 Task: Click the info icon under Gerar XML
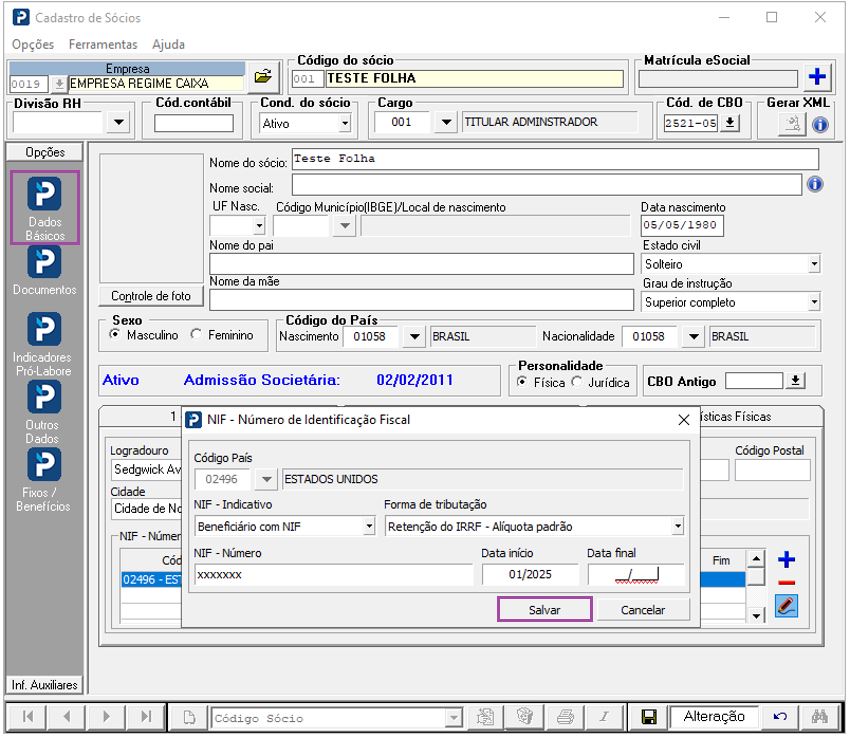[820, 125]
